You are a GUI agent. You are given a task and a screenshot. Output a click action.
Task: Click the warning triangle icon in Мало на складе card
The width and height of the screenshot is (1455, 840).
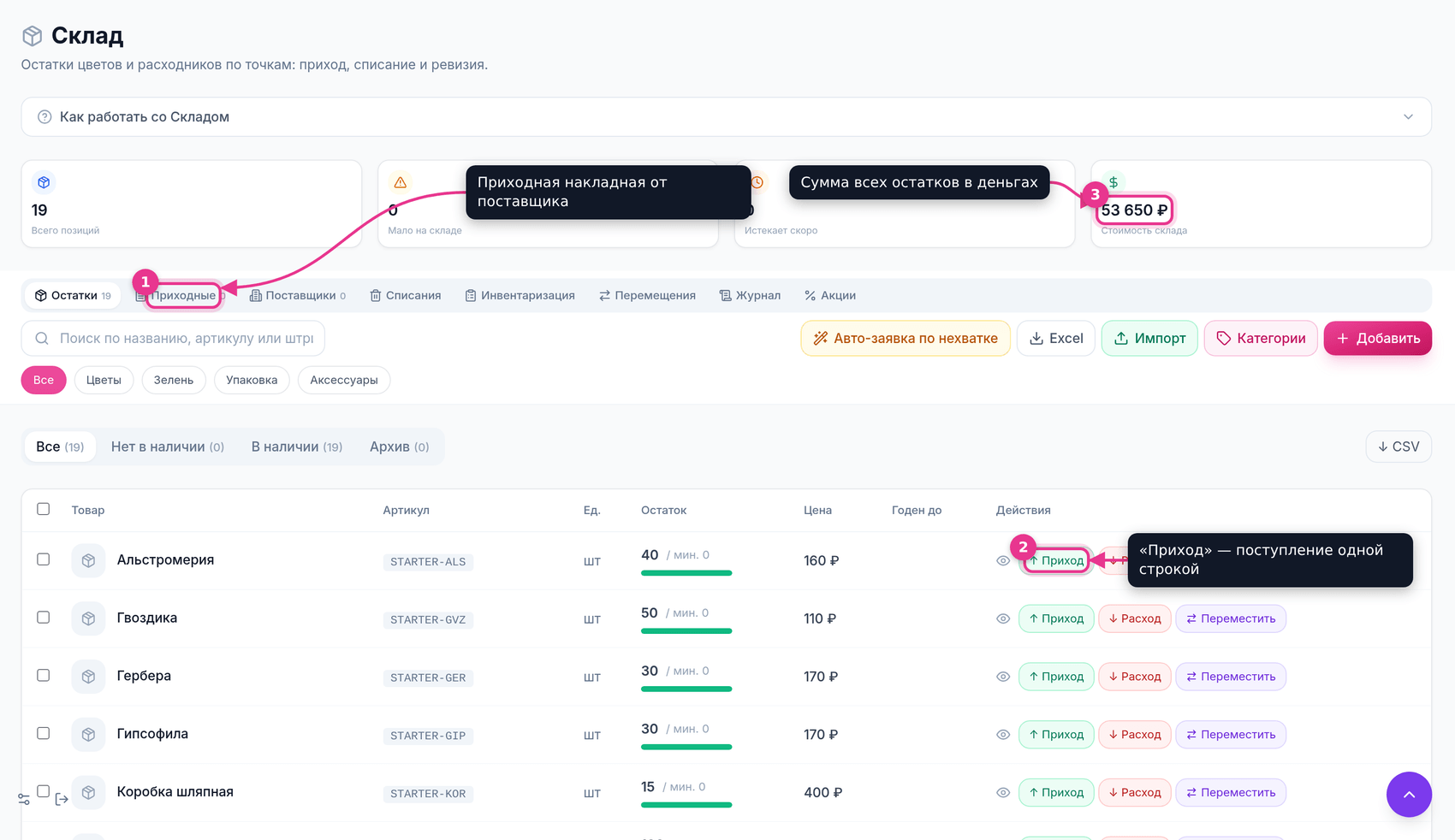pos(400,182)
